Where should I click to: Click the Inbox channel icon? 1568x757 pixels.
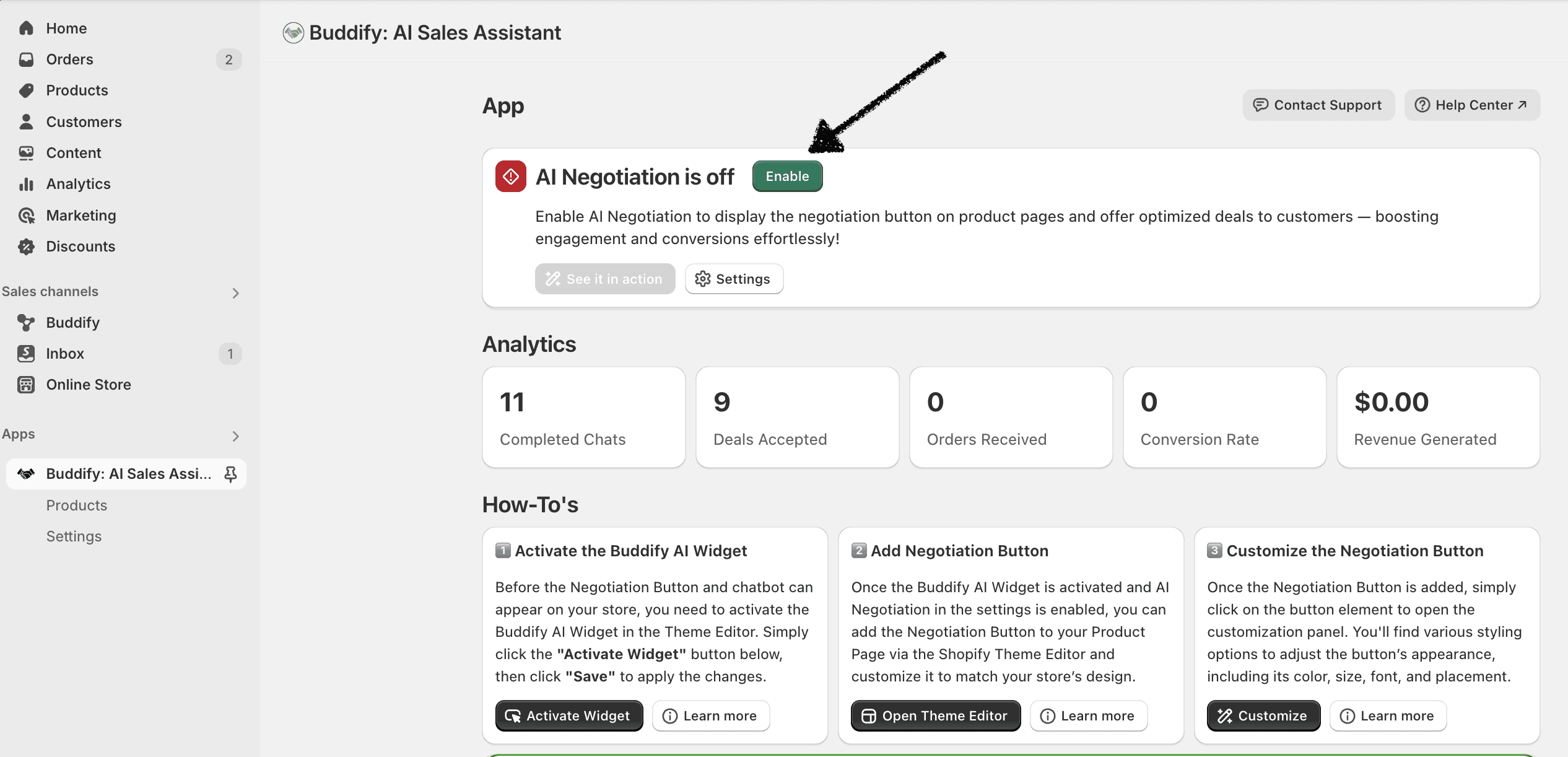26,354
